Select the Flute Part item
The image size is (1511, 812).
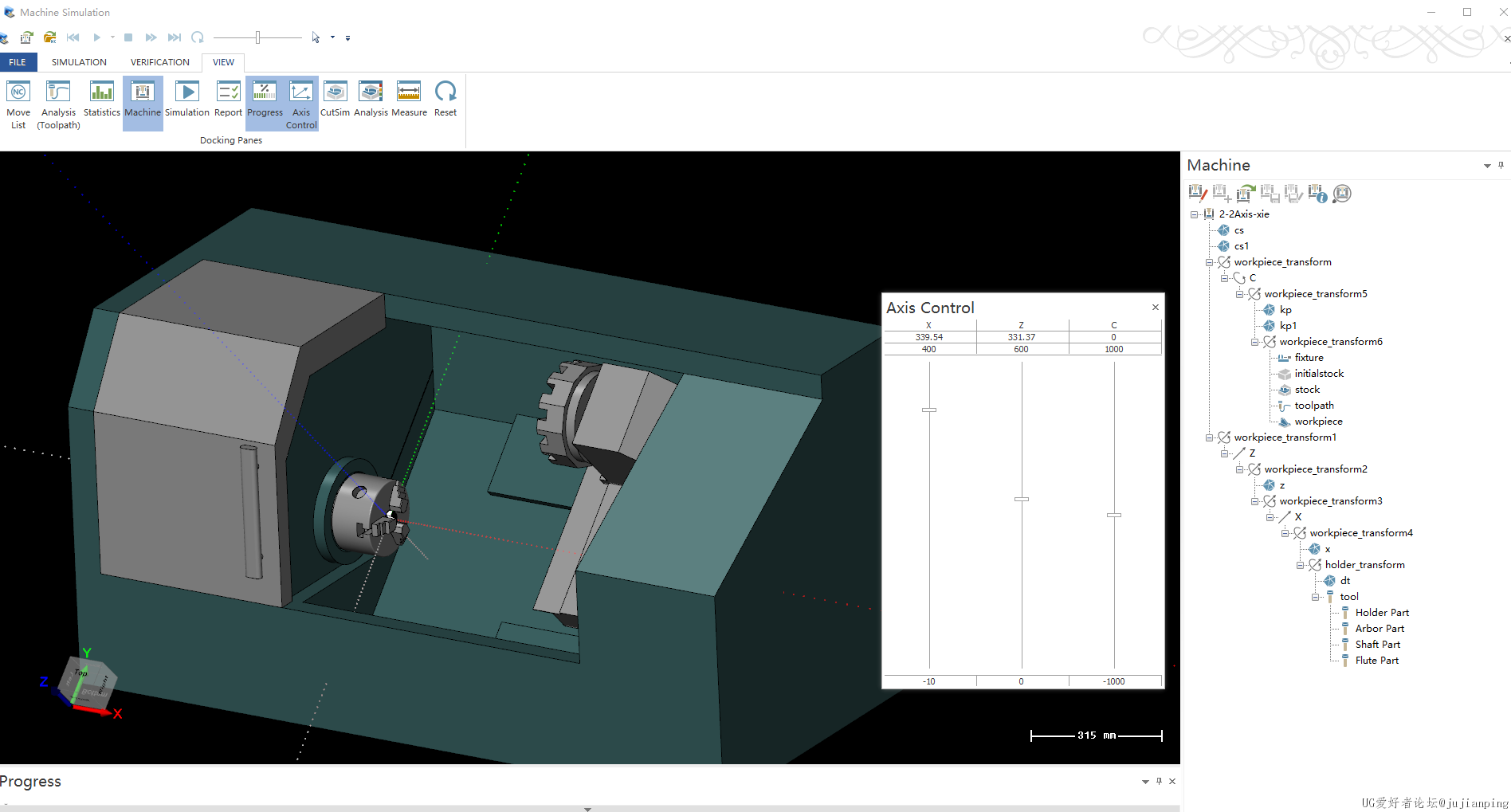(1376, 661)
